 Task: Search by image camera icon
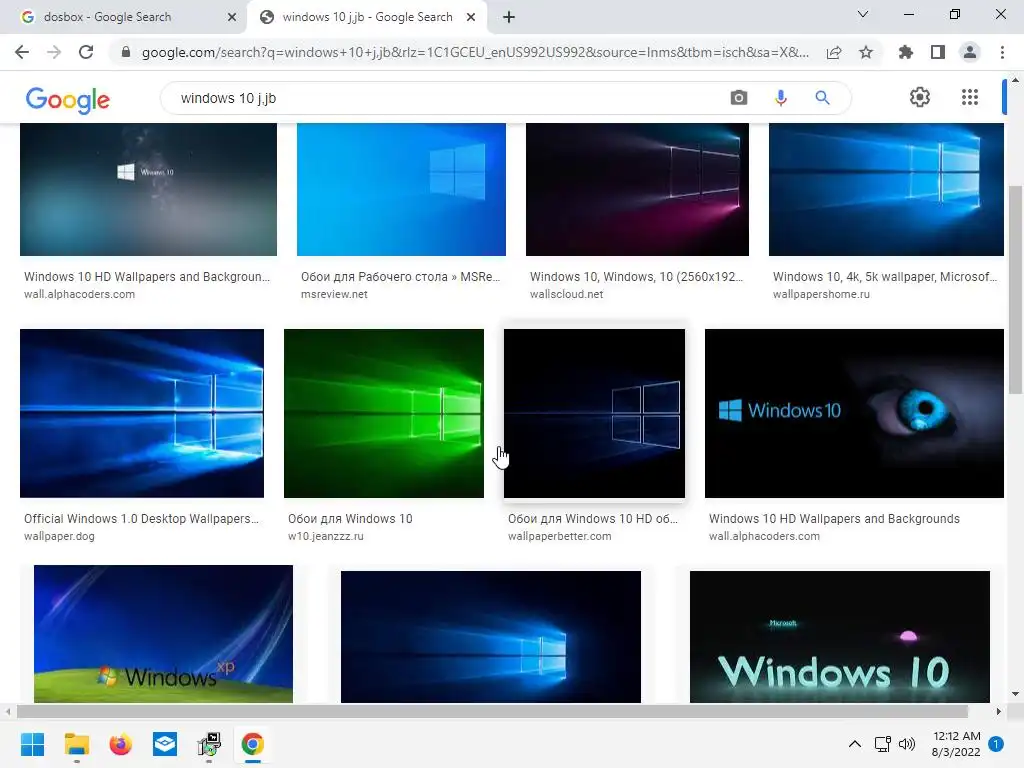pos(739,98)
